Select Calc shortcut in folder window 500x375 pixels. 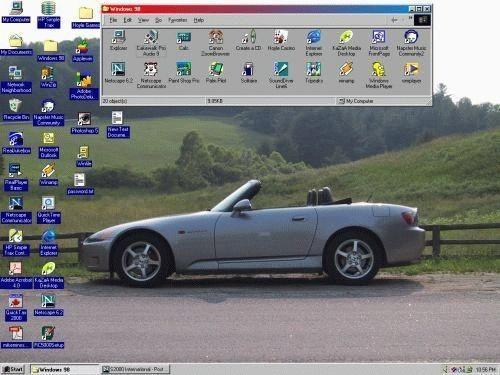[x=184, y=40]
